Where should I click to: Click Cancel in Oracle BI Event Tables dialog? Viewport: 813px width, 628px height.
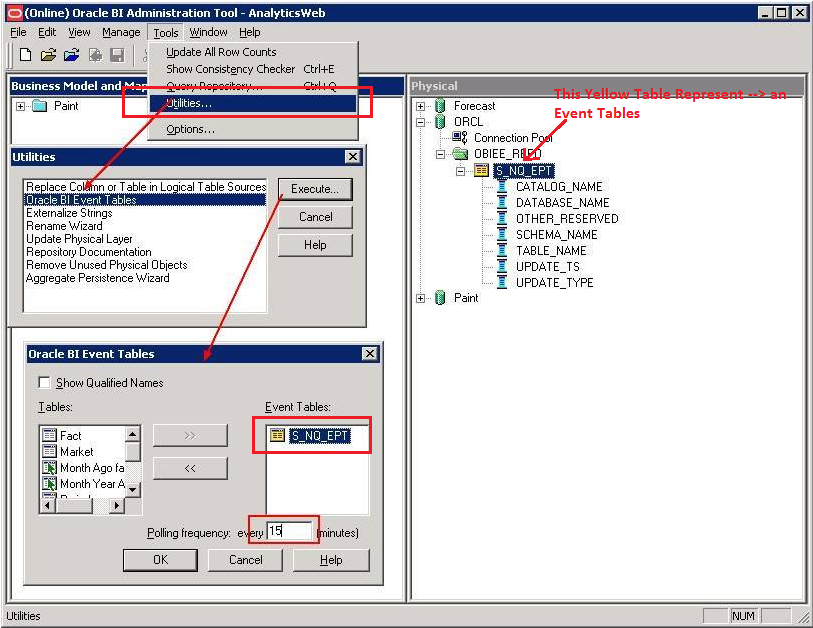click(x=245, y=560)
